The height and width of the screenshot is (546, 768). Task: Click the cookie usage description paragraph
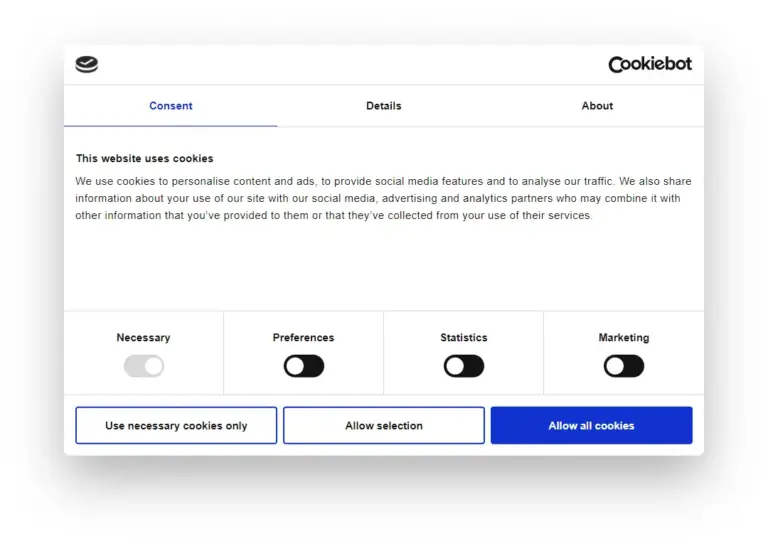click(x=383, y=198)
